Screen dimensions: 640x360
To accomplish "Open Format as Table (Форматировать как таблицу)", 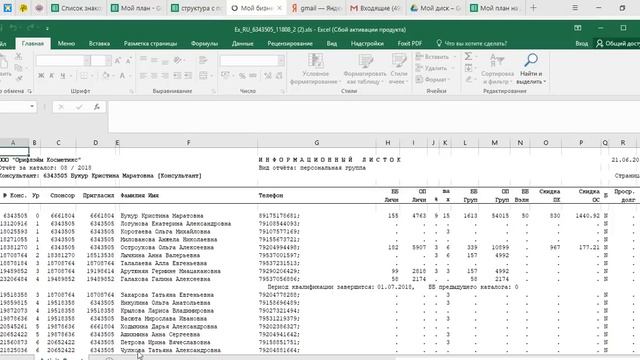I will pos(364,69).
